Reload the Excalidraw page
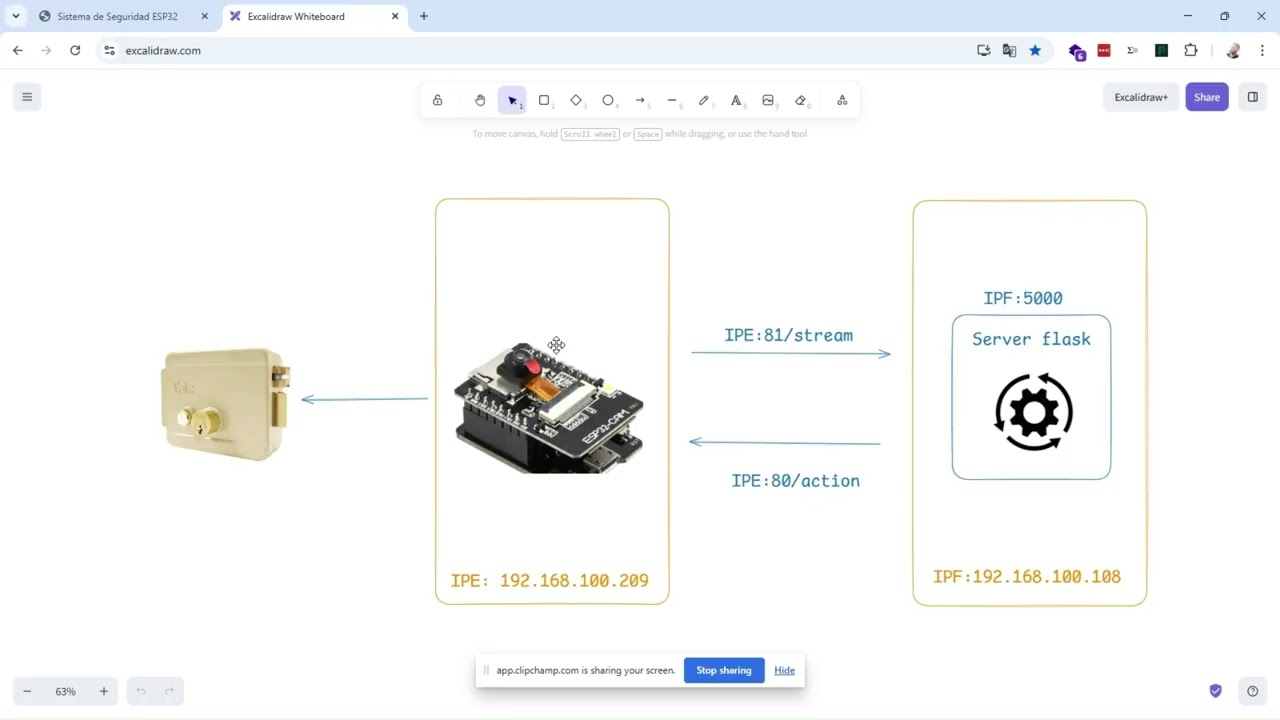 pyautogui.click(x=75, y=50)
